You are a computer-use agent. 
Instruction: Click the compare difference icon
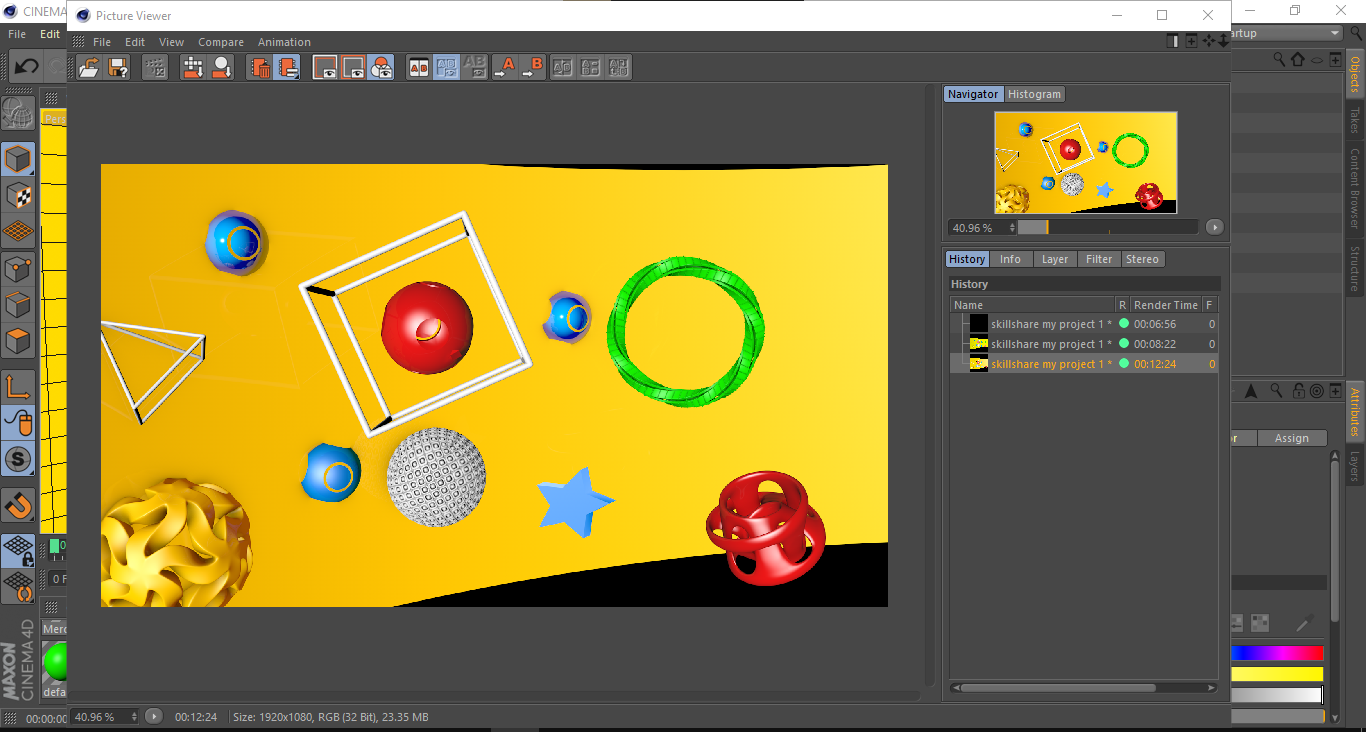pyautogui.click(x=591, y=67)
